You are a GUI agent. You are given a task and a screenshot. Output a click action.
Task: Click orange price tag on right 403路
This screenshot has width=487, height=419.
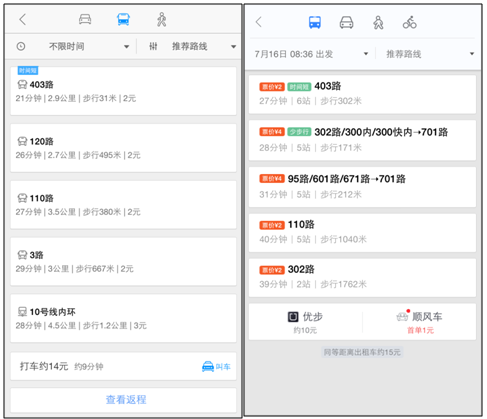[x=272, y=87]
